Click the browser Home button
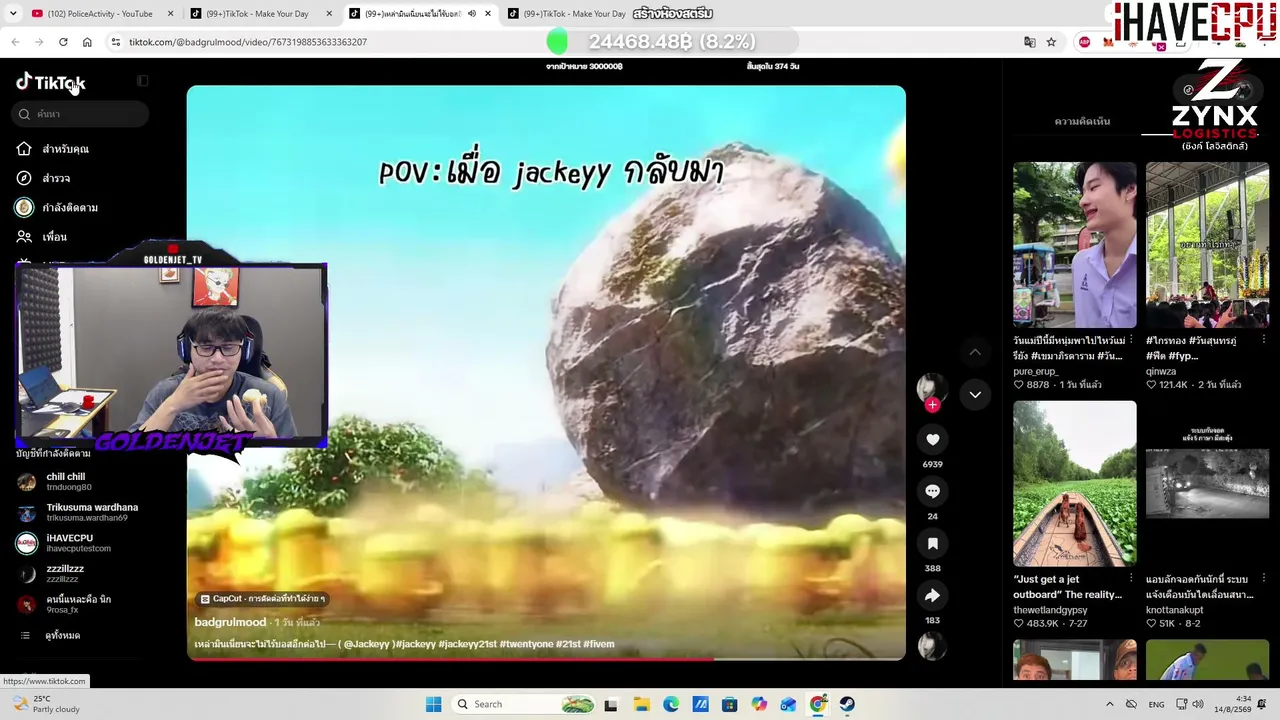 (x=87, y=42)
